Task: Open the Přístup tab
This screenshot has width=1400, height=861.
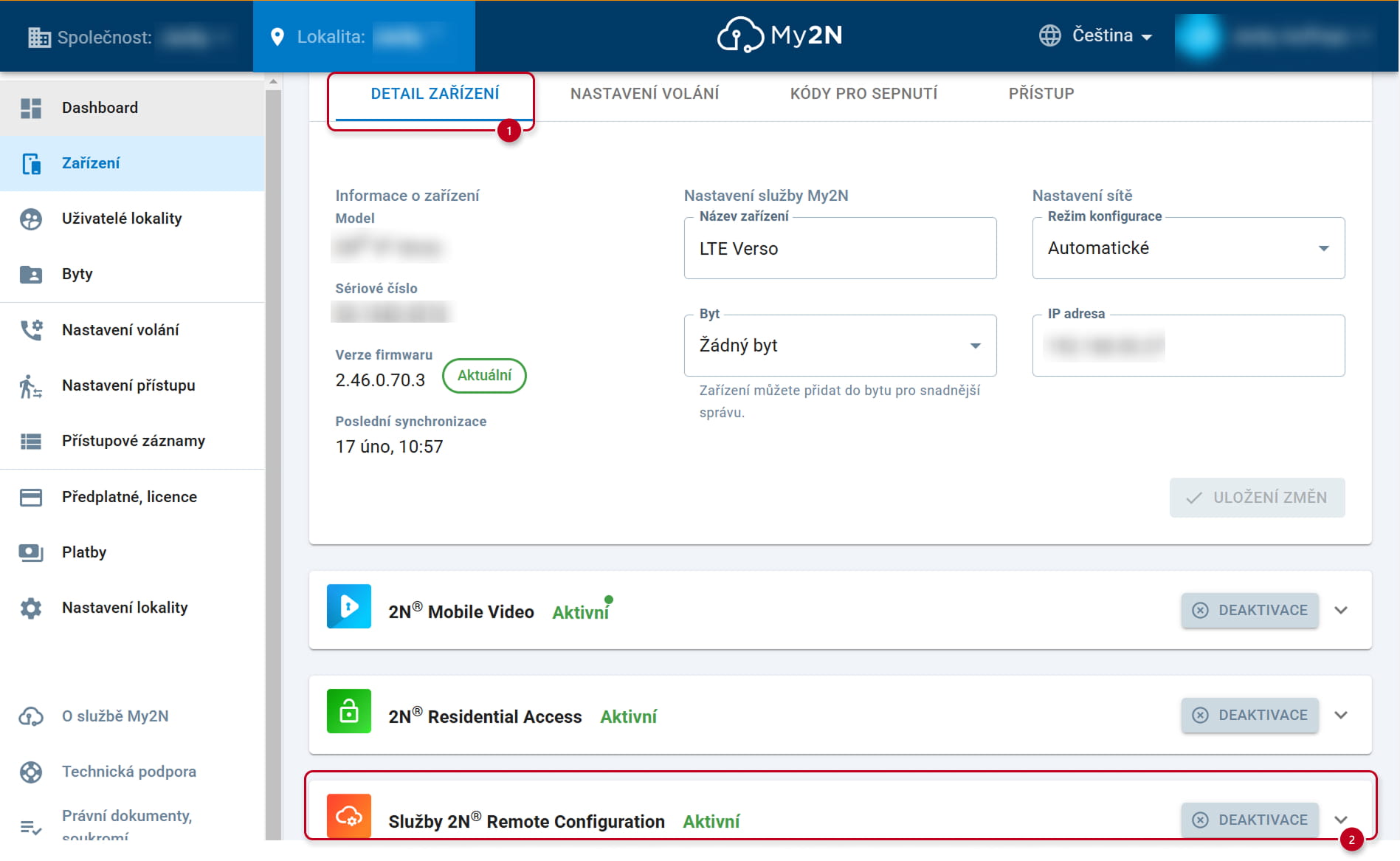Action: coord(1041,94)
